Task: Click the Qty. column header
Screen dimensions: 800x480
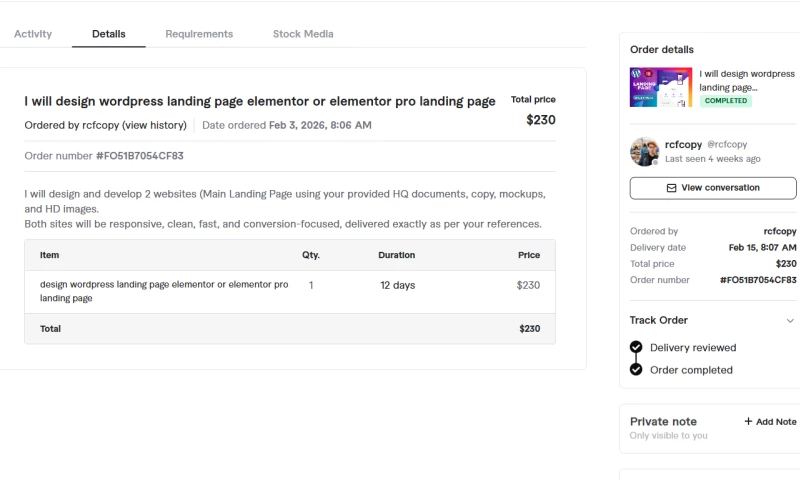Action: pos(311,255)
